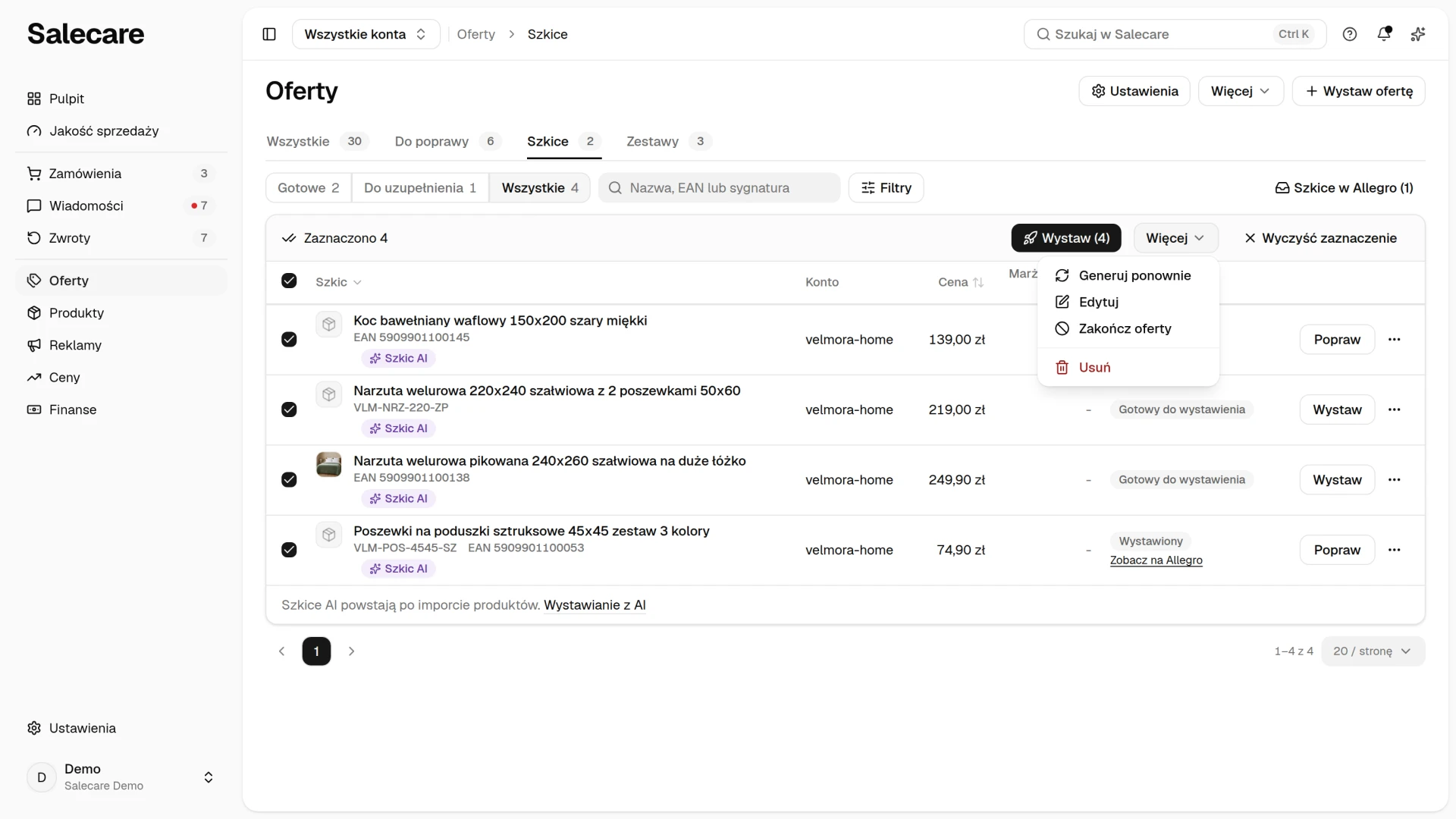The image size is (1456, 819).
Task: Open the notifications bell
Action: point(1384,34)
